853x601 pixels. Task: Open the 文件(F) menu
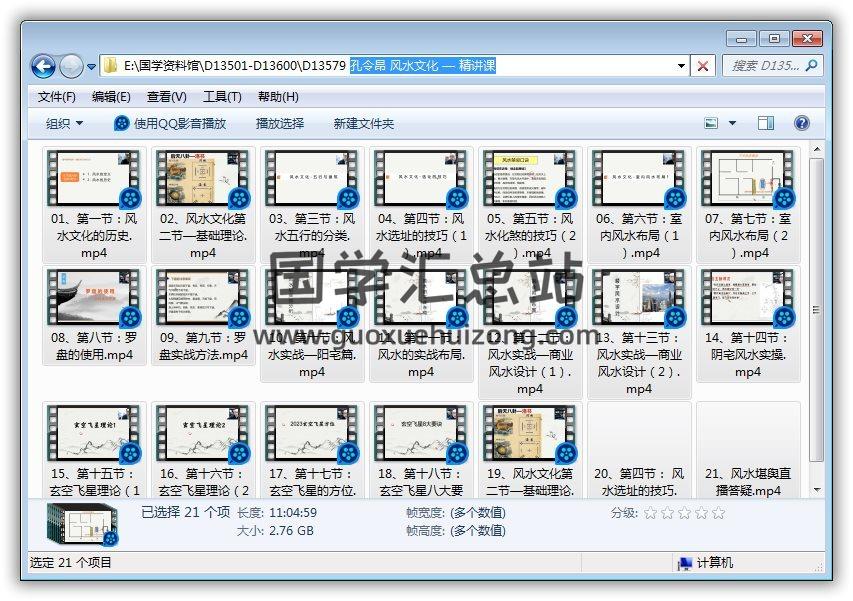click(56, 97)
